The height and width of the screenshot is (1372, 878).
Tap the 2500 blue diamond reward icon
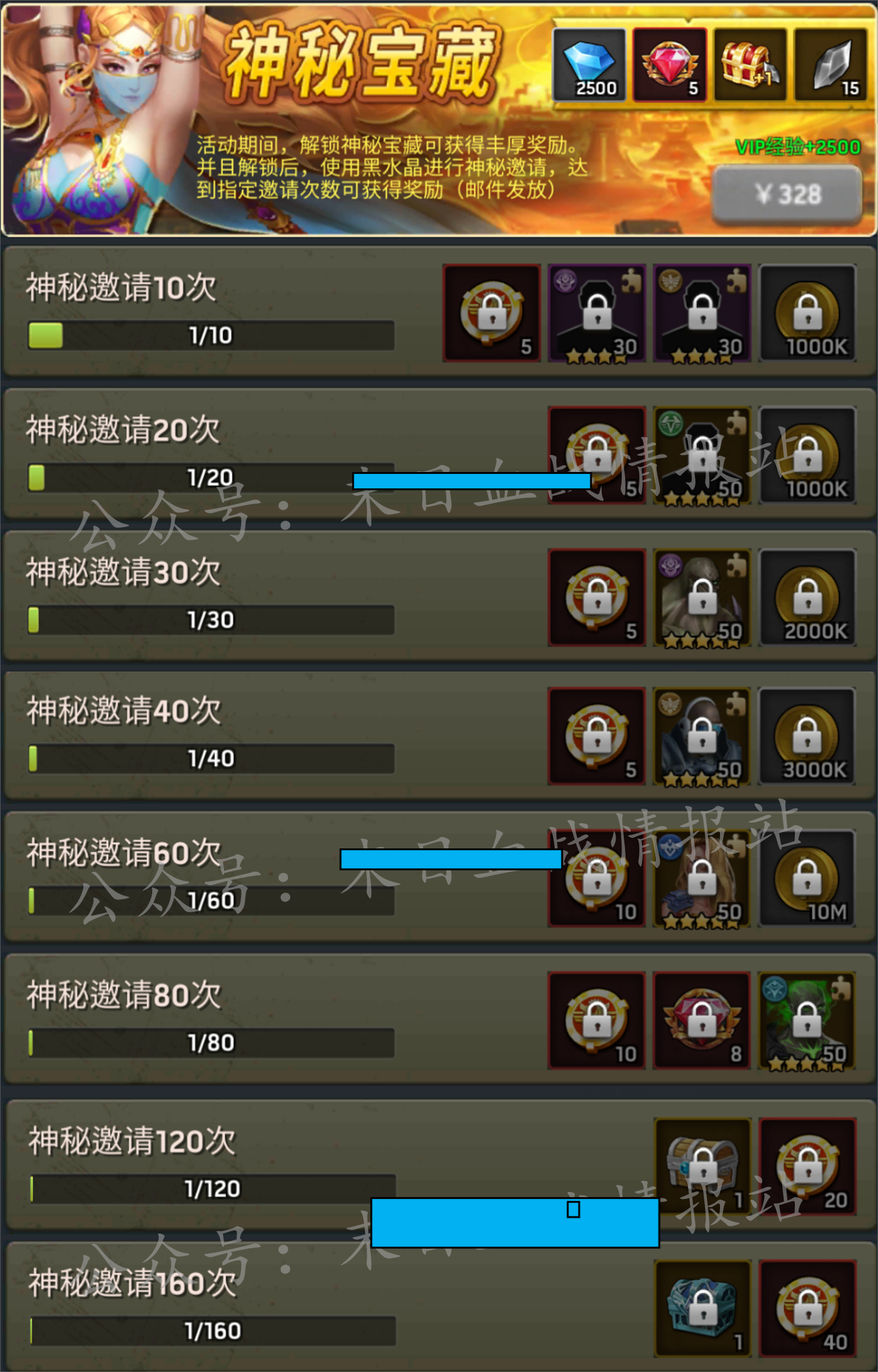point(589,65)
